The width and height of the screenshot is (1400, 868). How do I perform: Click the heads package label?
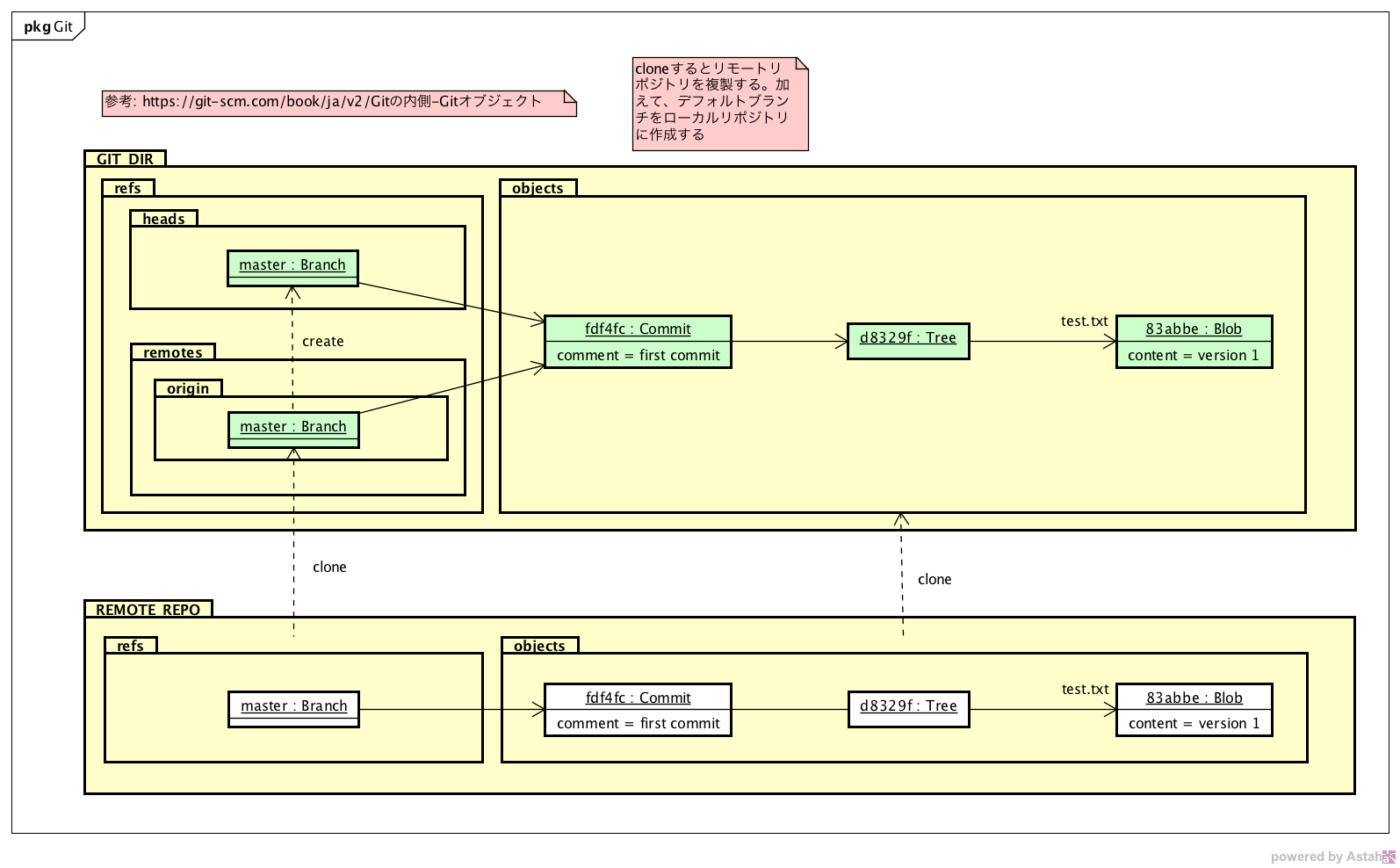click(x=163, y=219)
